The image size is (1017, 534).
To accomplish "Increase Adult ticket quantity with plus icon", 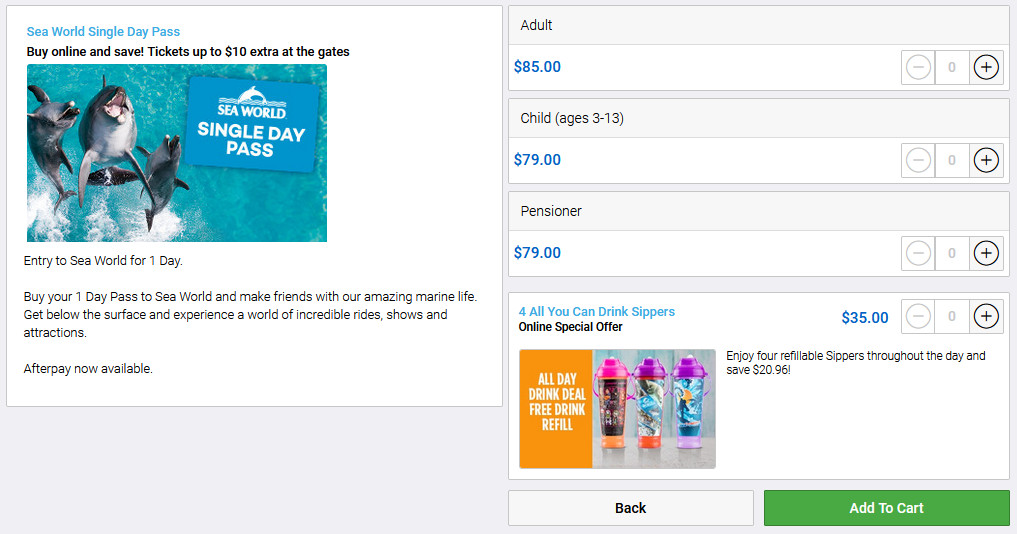I will pyautogui.click(x=986, y=67).
